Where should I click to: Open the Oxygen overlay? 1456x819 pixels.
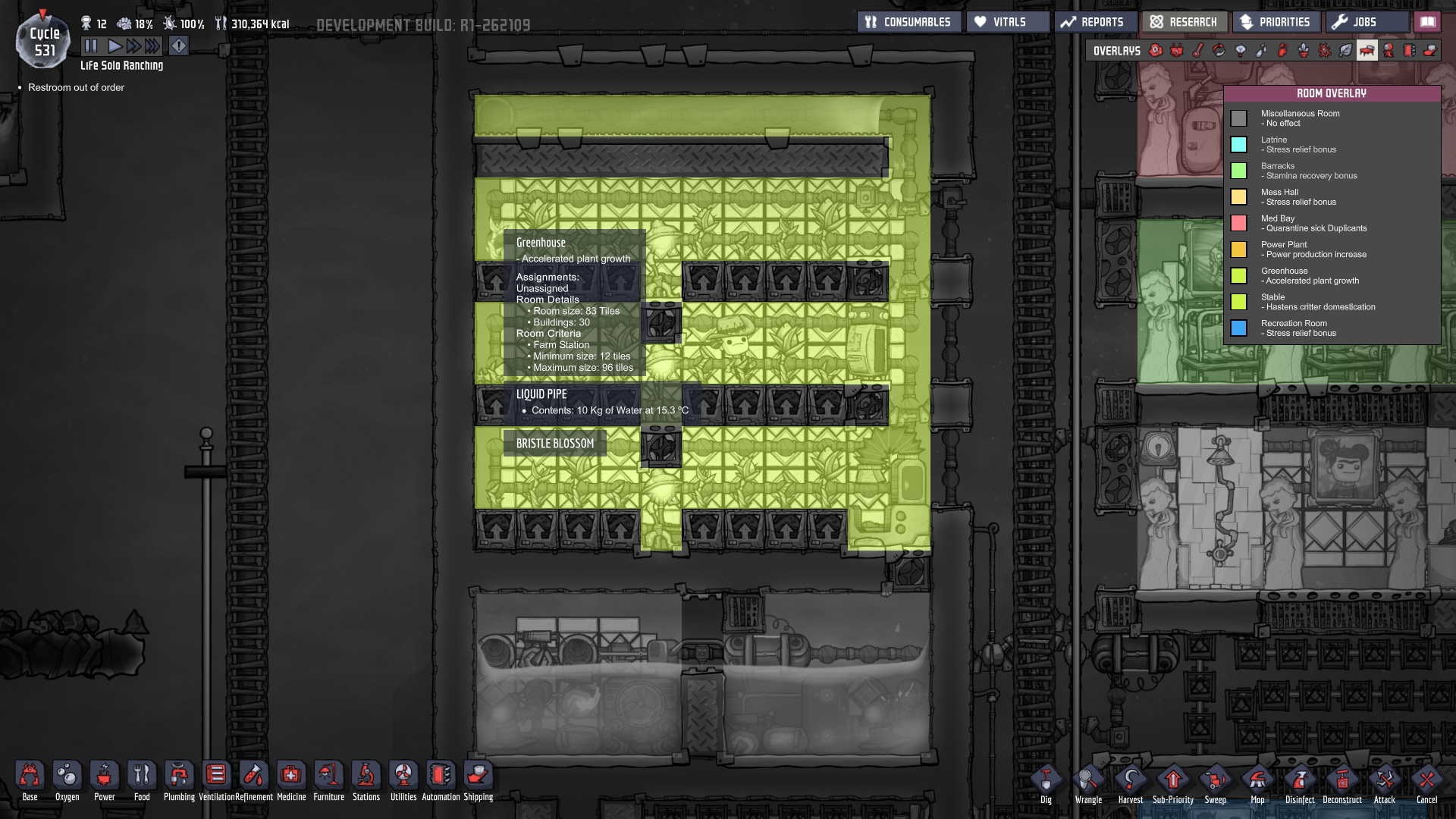point(1156,51)
